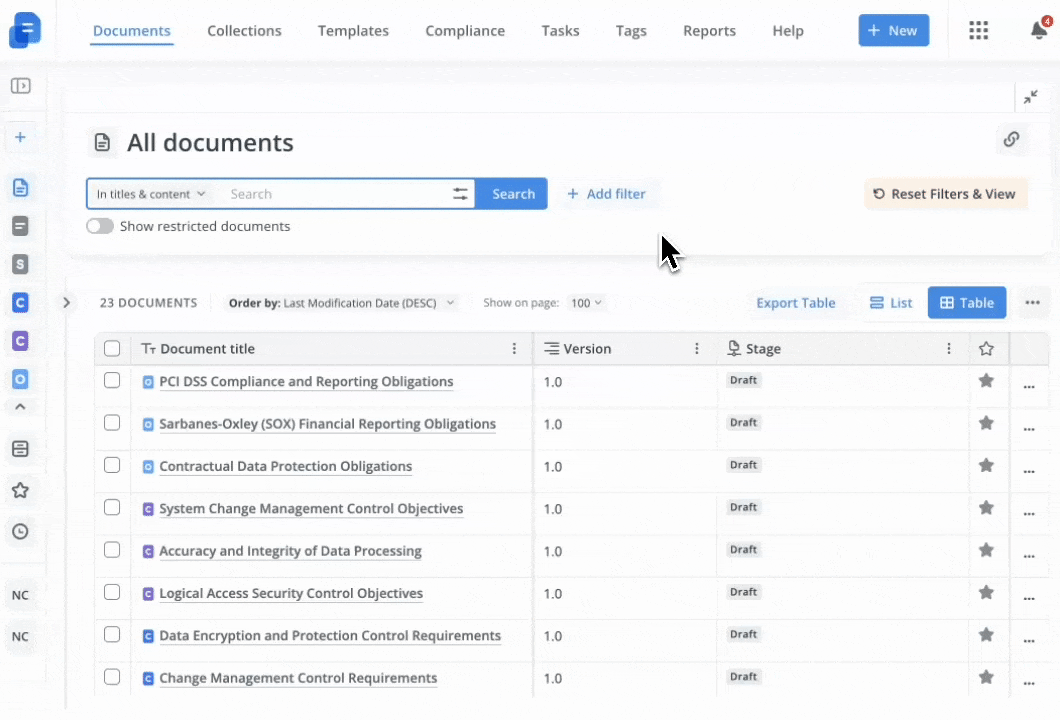
Task: Collapse the panel with the shrink arrows icon
Action: (x=1030, y=97)
